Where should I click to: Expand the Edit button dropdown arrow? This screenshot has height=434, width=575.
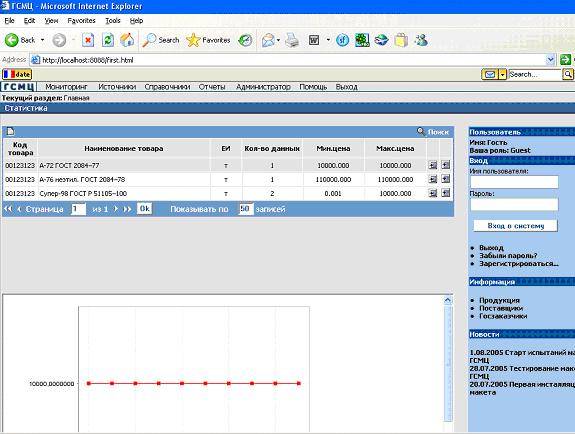click(328, 40)
